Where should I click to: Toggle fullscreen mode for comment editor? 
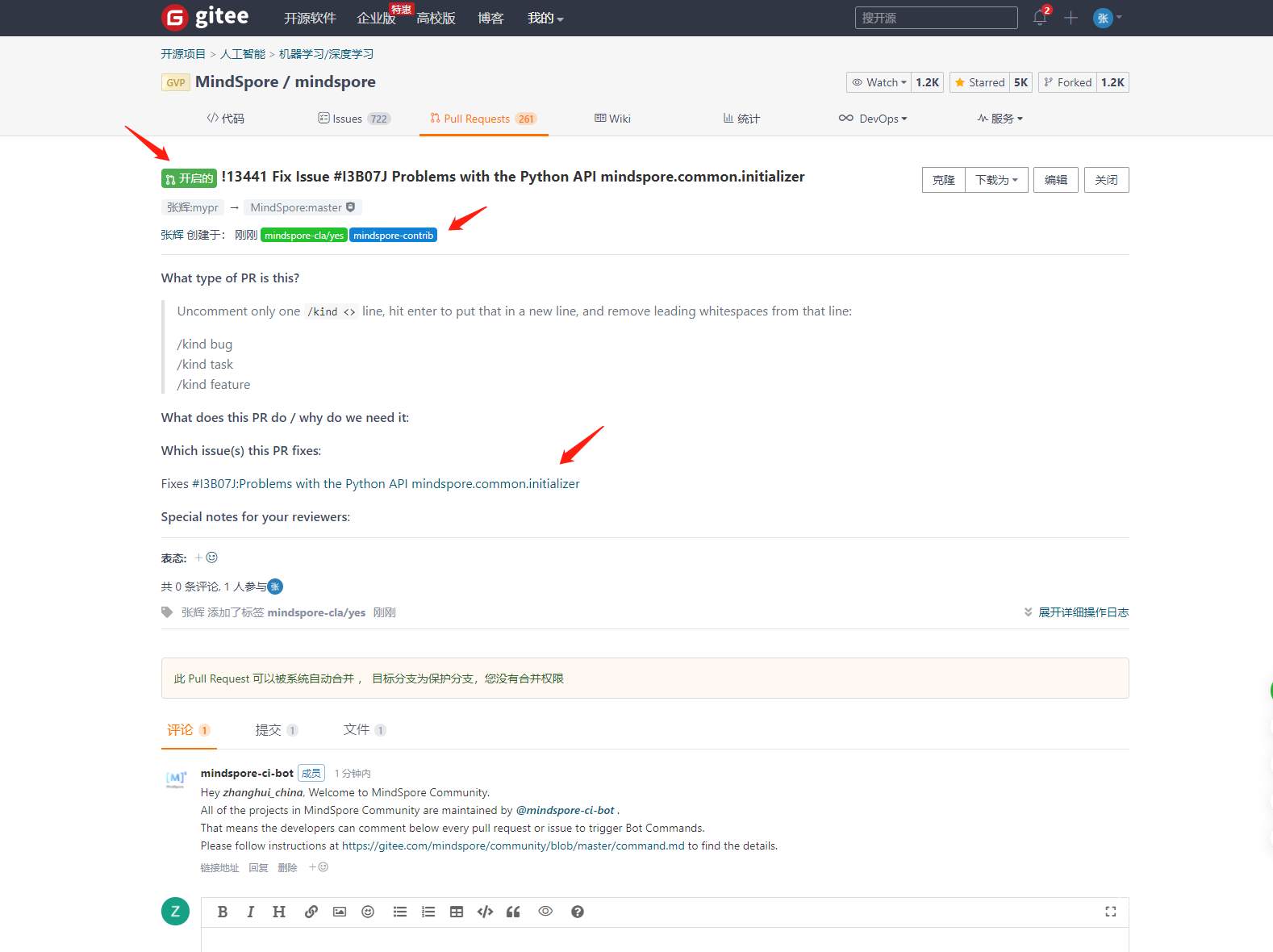point(1111,912)
